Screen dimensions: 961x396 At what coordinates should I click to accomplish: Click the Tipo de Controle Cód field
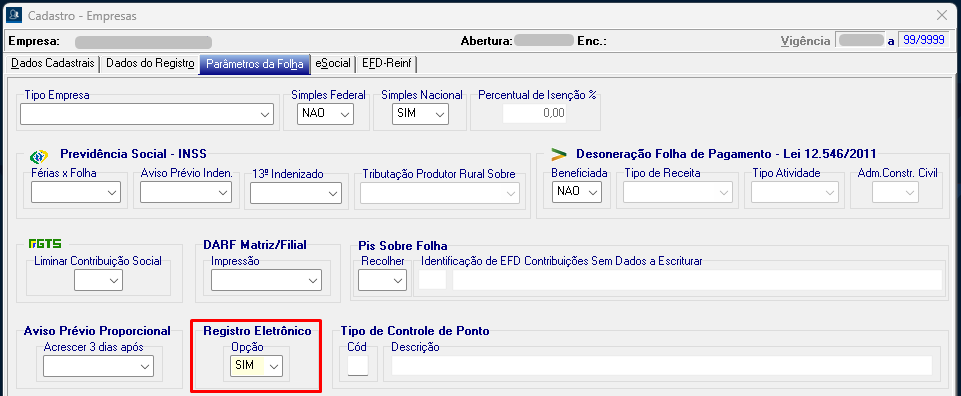coord(358,366)
